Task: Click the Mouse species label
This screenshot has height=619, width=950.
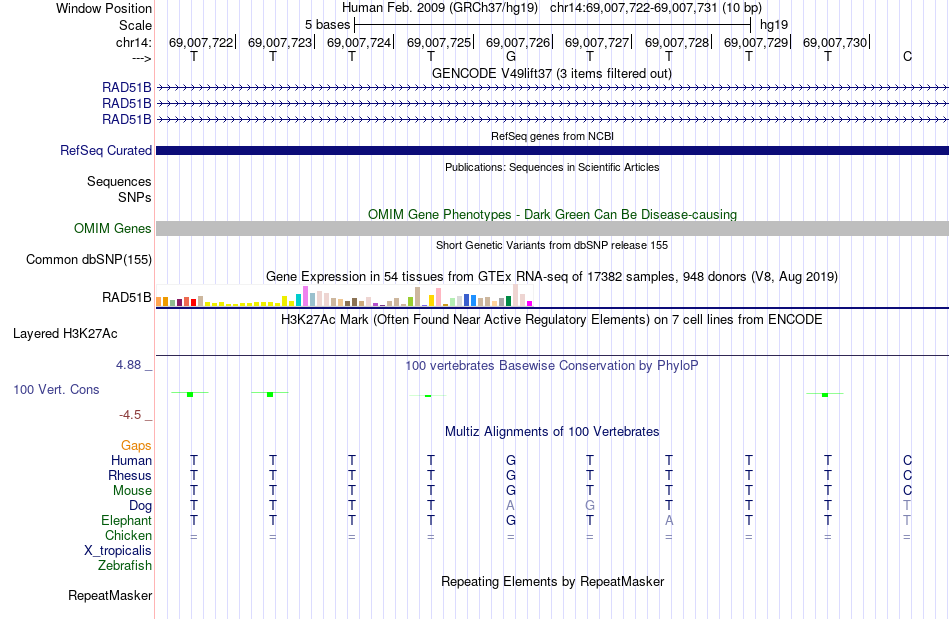Action: (x=132, y=491)
